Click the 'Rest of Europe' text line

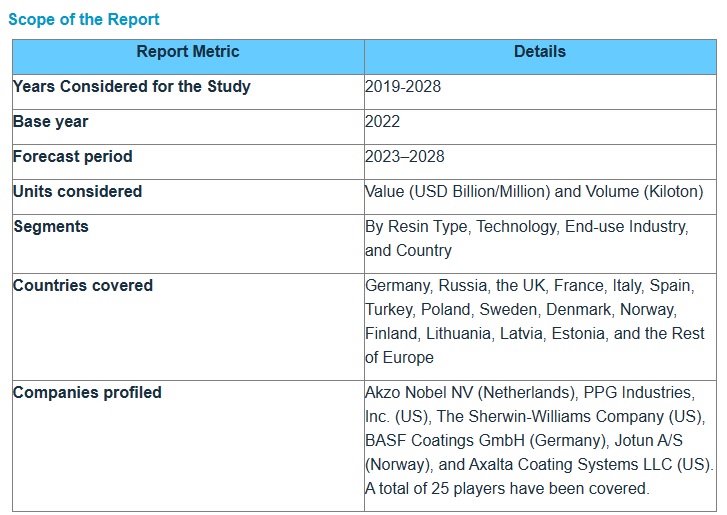click(400, 358)
